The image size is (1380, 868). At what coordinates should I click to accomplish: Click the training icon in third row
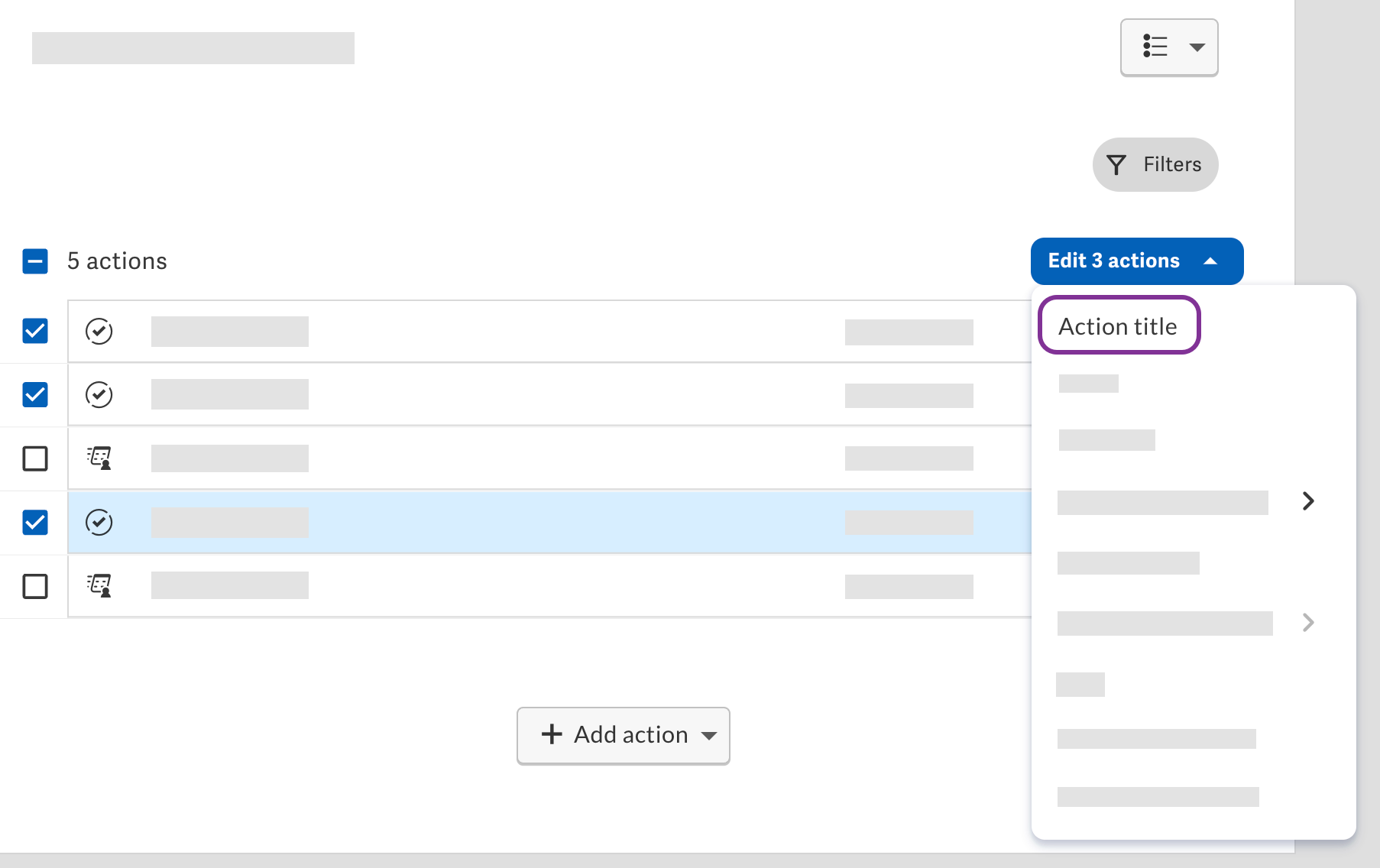[x=99, y=458]
